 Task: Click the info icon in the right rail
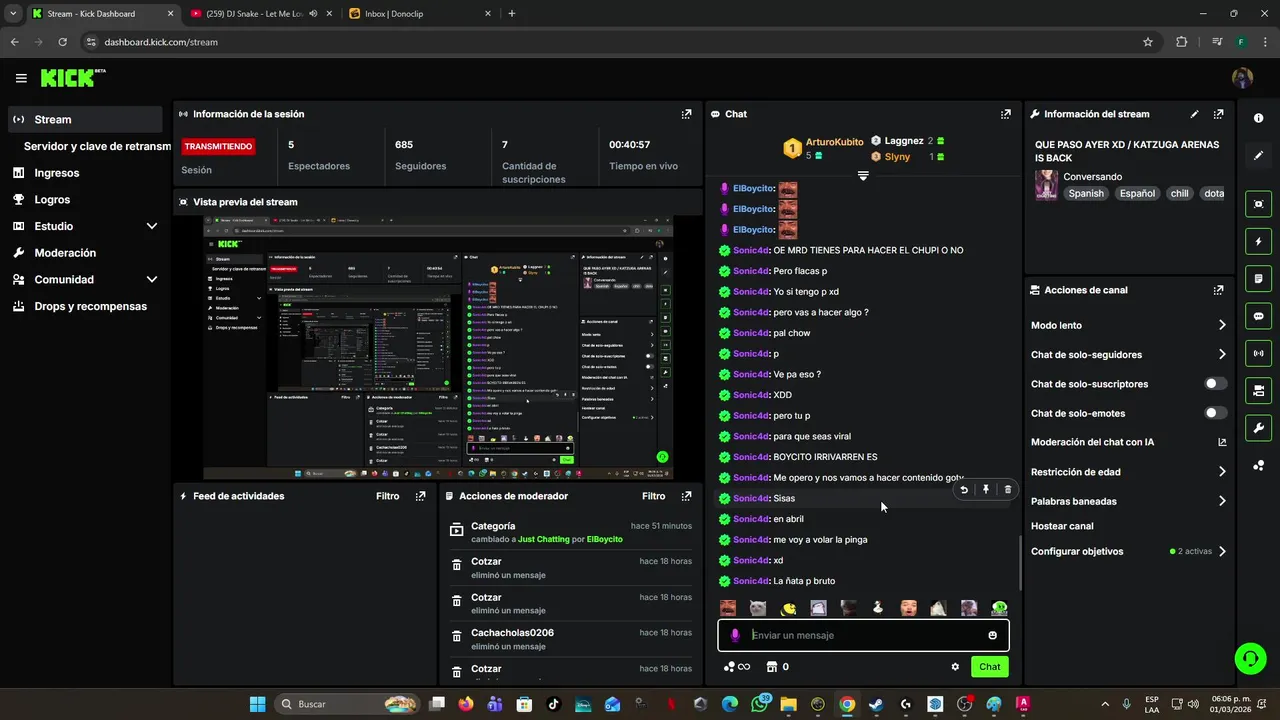[1258, 118]
